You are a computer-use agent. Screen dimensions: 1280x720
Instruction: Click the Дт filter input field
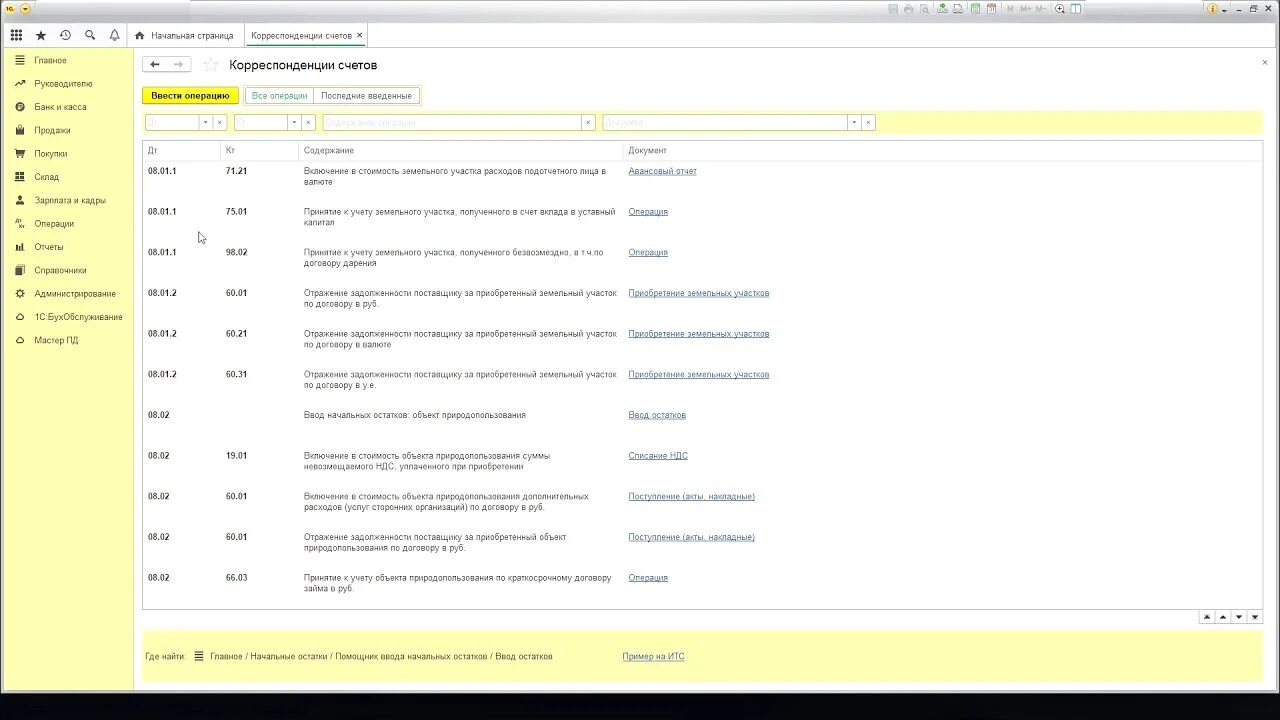[172, 122]
